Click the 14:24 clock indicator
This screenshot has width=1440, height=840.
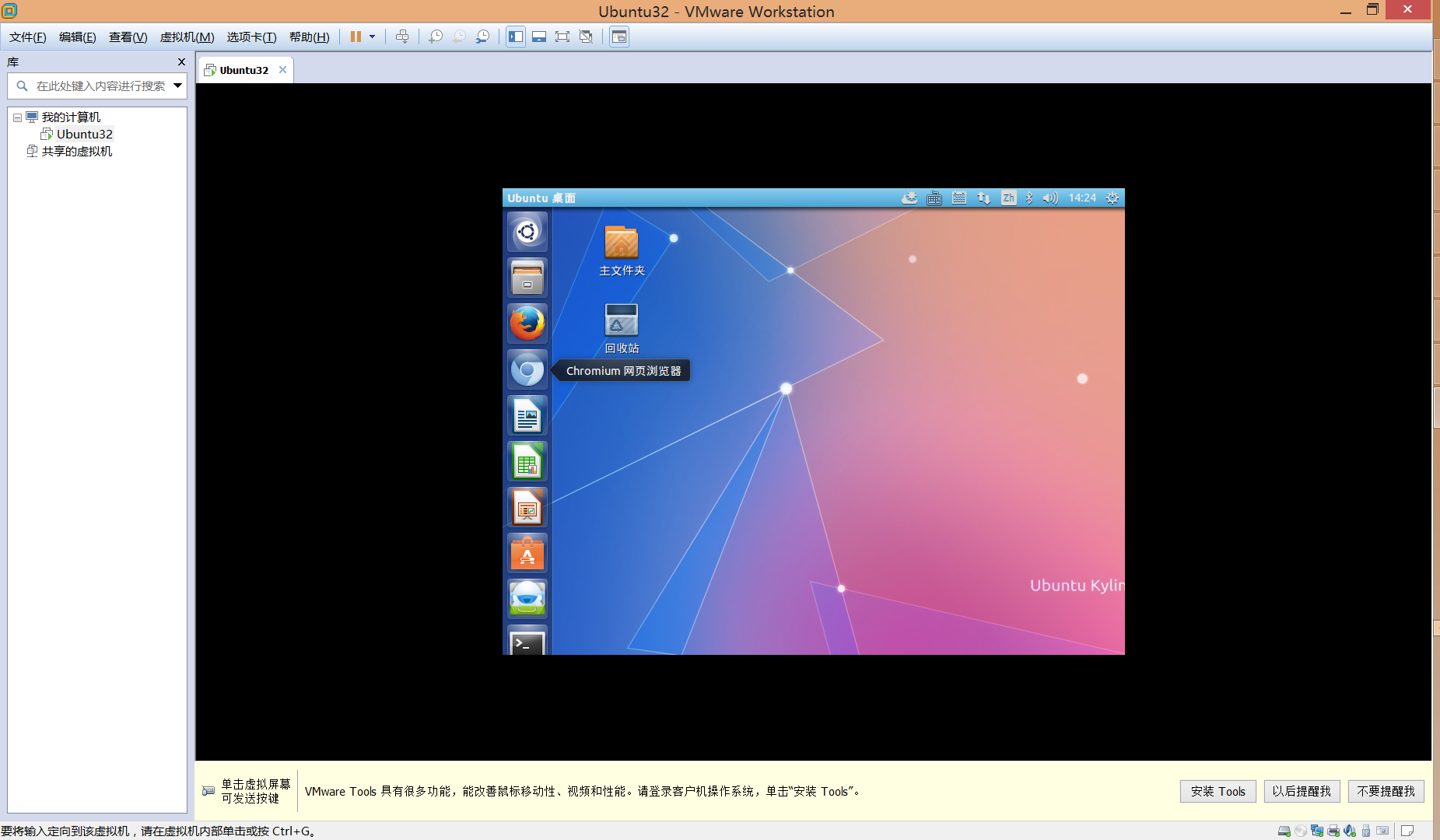(x=1082, y=198)
